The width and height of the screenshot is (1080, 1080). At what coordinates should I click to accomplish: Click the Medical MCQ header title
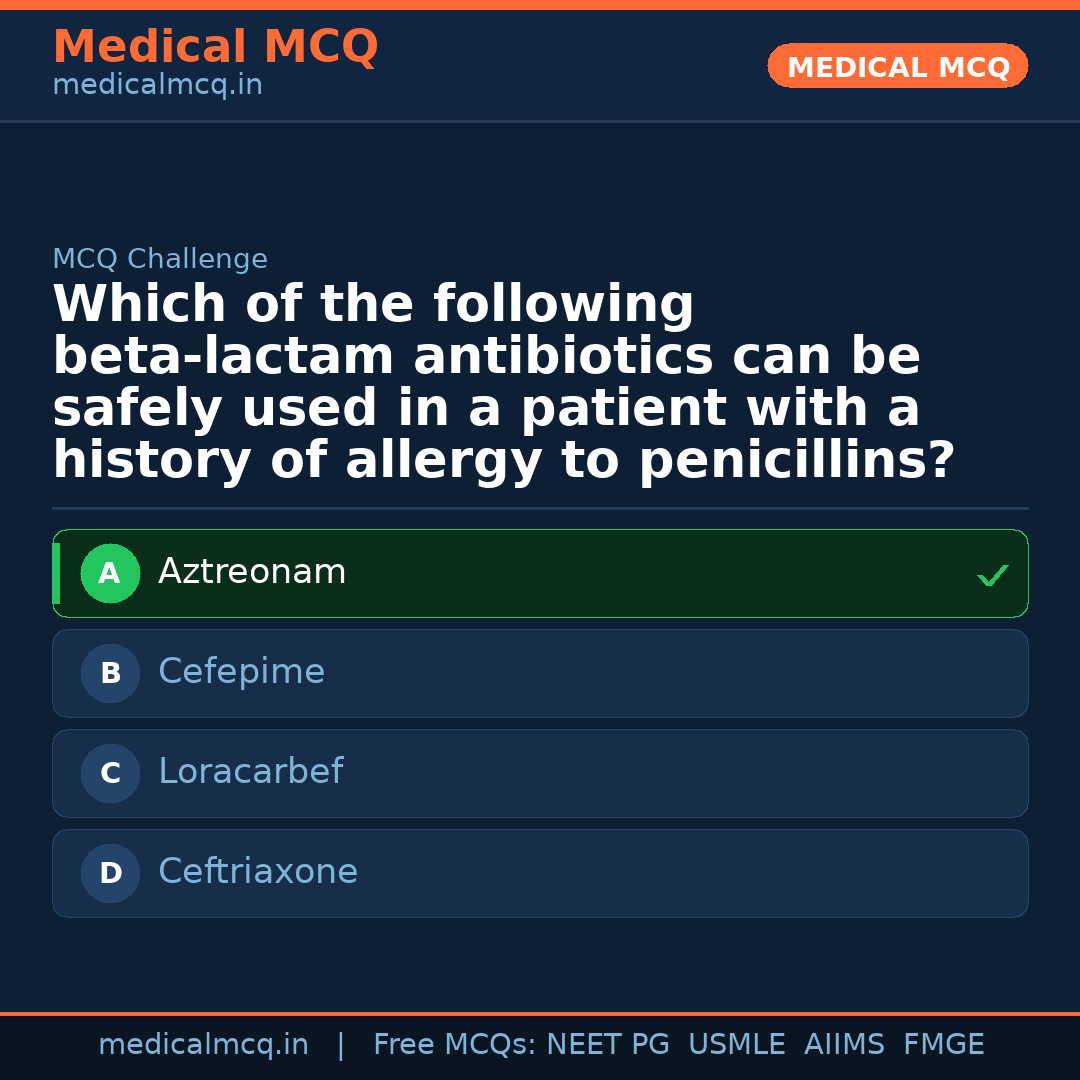pos(215,47)
